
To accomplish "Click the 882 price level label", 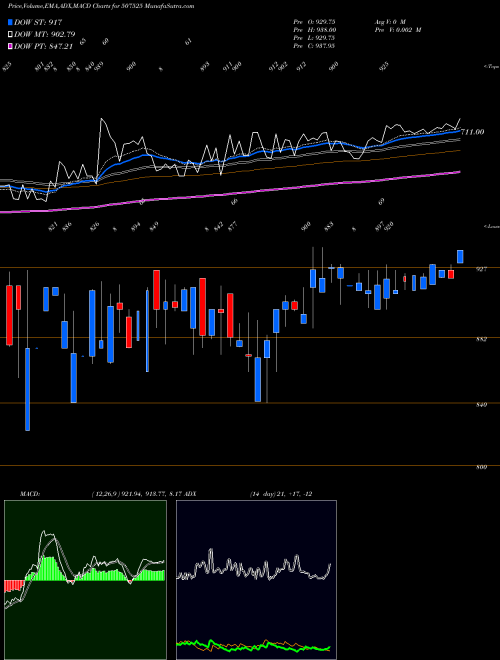I will (481, 339).
